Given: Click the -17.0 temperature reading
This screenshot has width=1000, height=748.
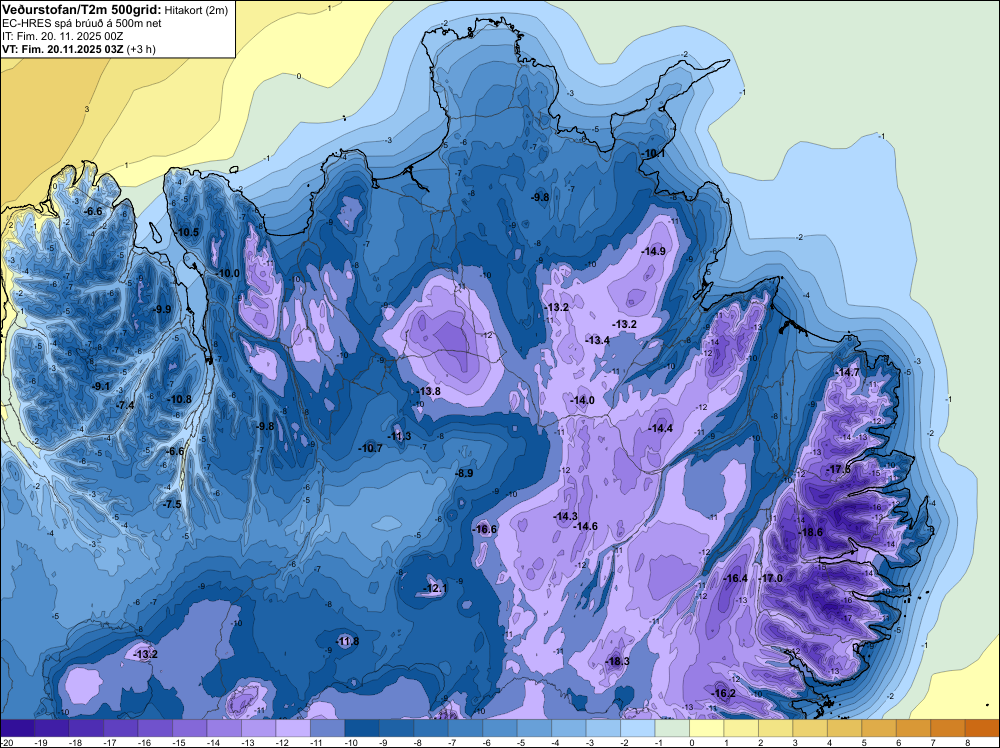Looking at the screenshot, I should [x=770, y=578].
